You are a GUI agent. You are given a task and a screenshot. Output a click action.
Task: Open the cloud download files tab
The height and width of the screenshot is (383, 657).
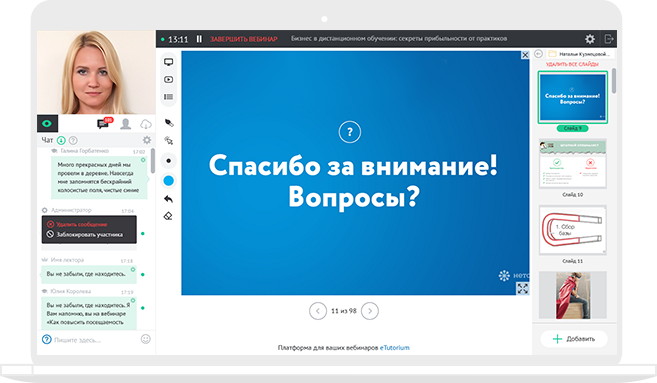coord(145,124)
